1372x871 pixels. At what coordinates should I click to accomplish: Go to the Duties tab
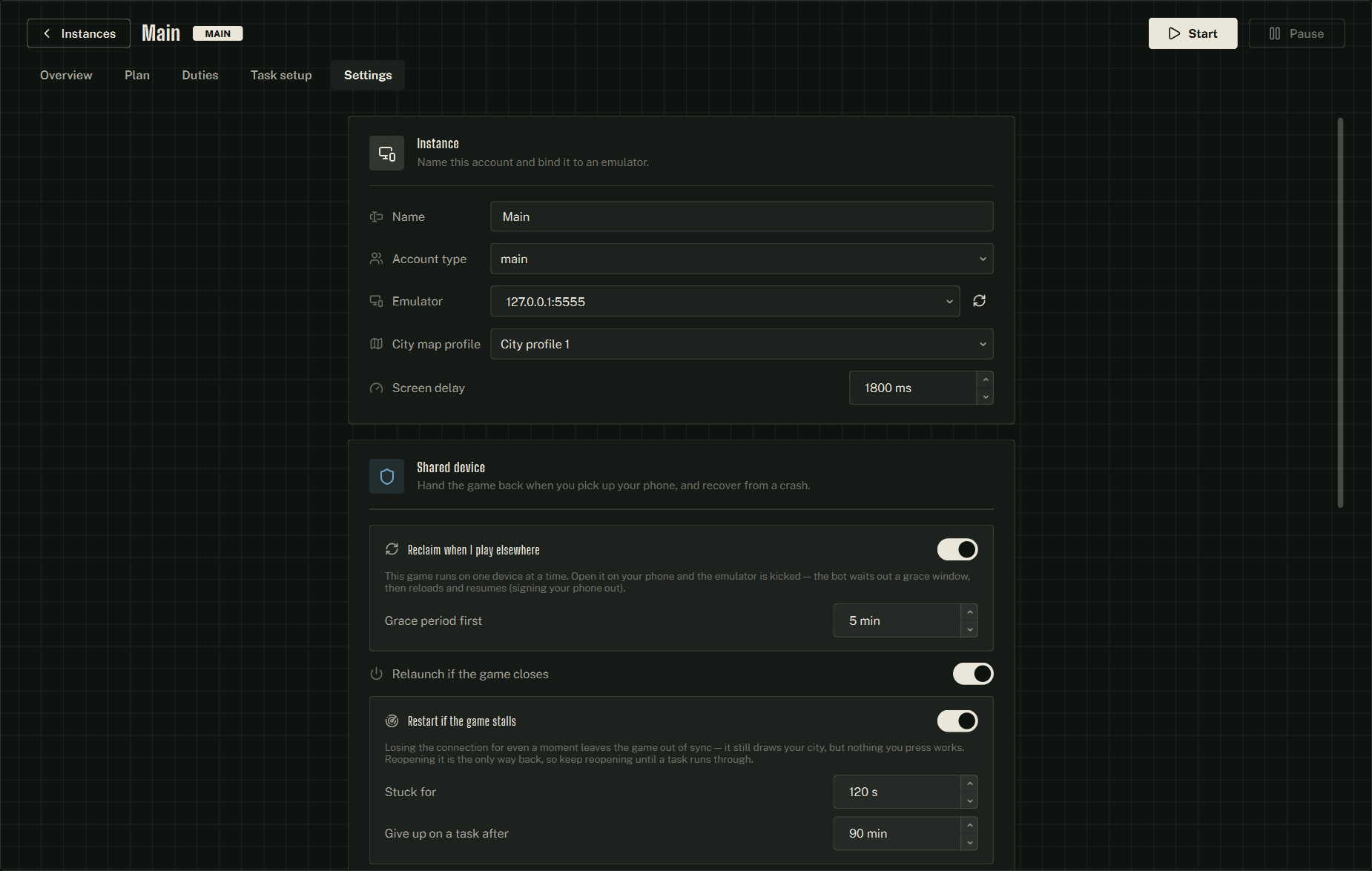(x=200, y=75)
